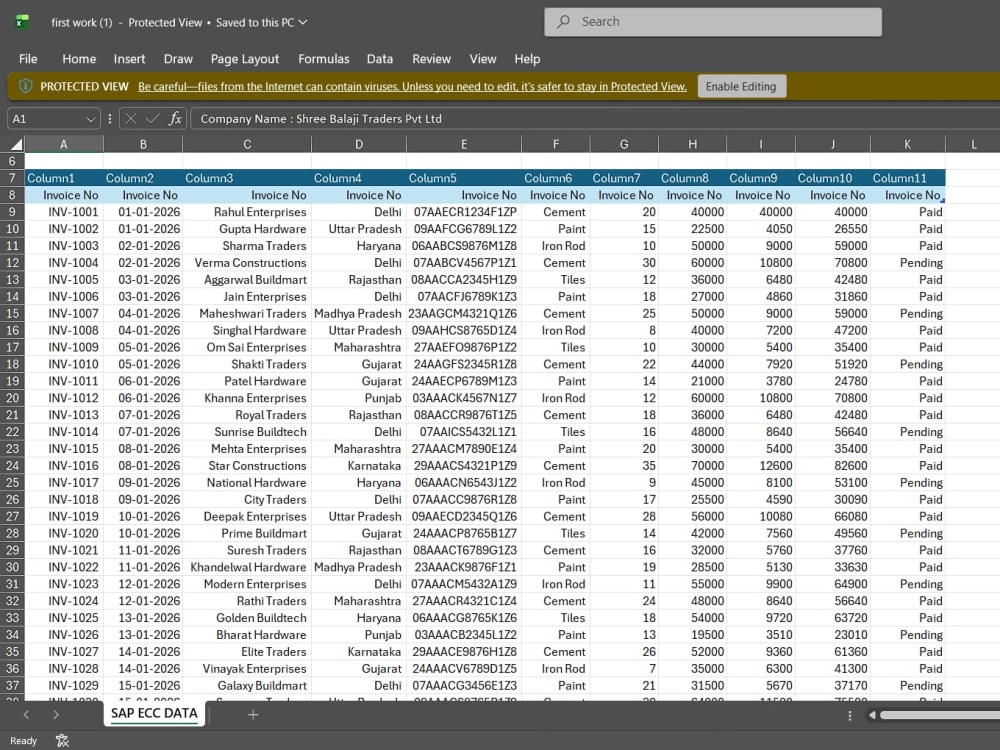Switch to the Insert tab

[x=129, y=59]
